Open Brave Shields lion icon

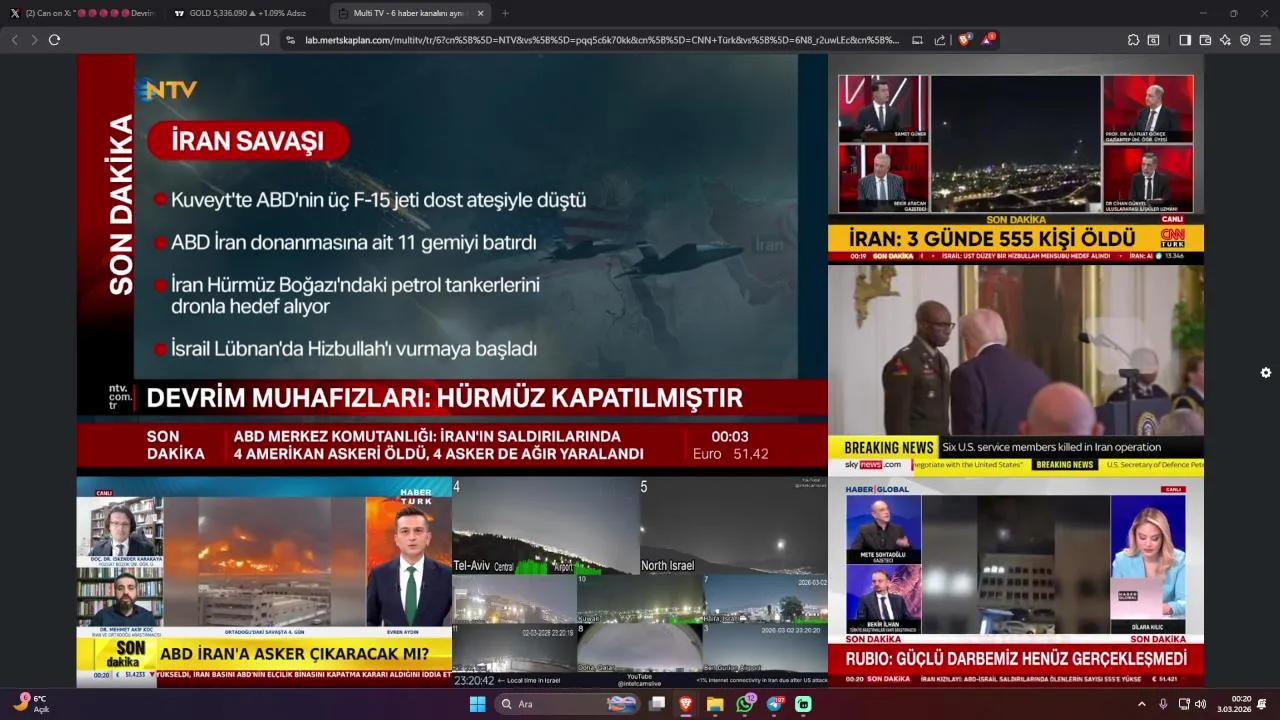964,40
